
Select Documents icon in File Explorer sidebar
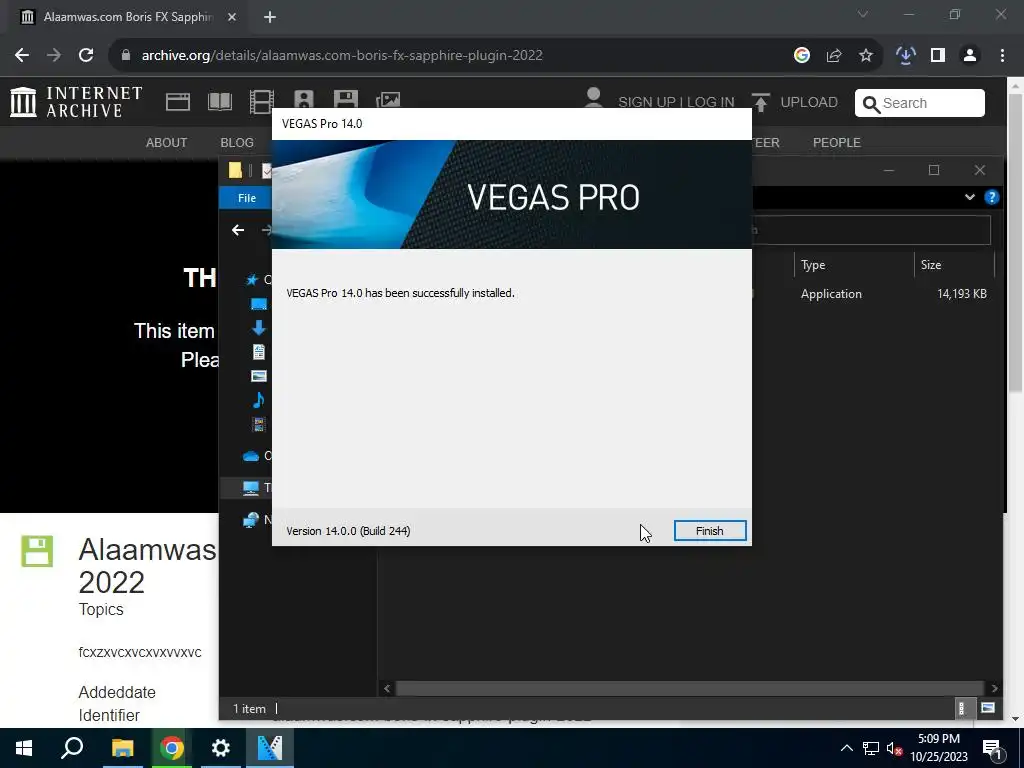click(259, 352)
